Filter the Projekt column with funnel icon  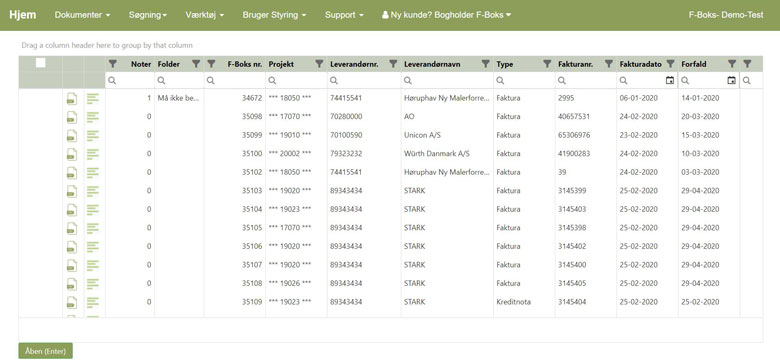tap(319, 64)
